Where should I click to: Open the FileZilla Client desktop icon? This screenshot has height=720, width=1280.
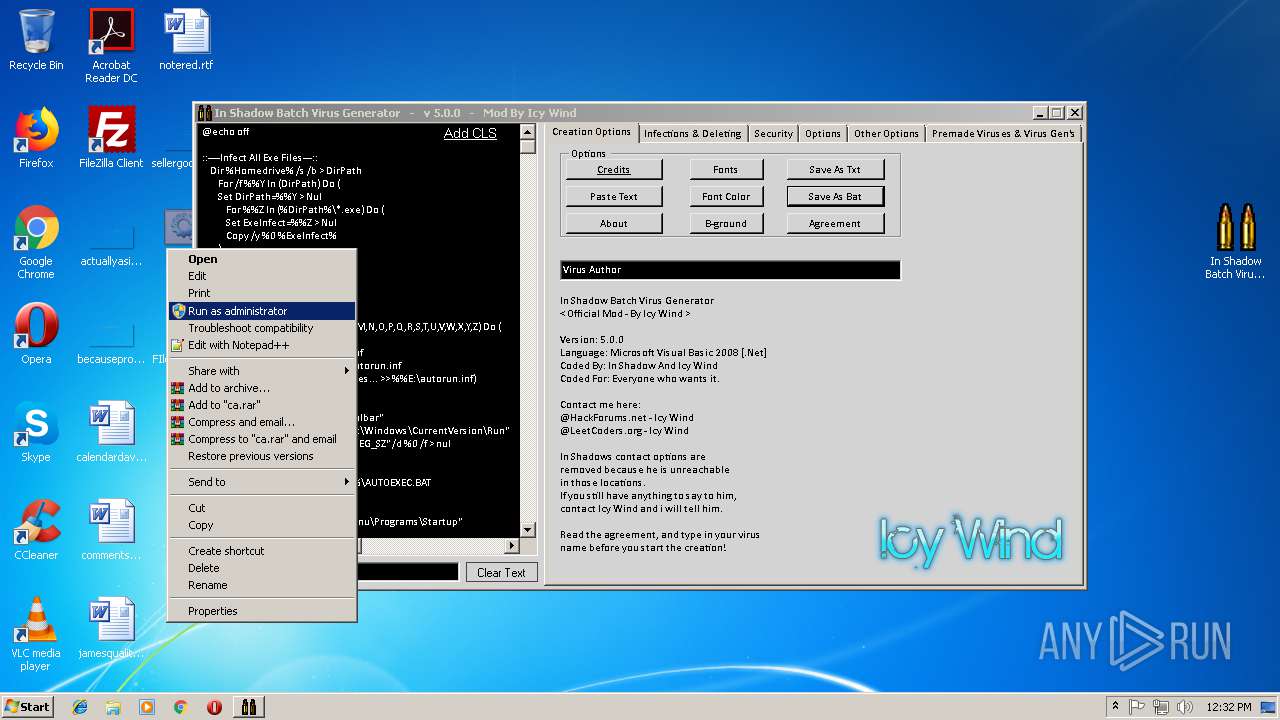coord(111,138)
